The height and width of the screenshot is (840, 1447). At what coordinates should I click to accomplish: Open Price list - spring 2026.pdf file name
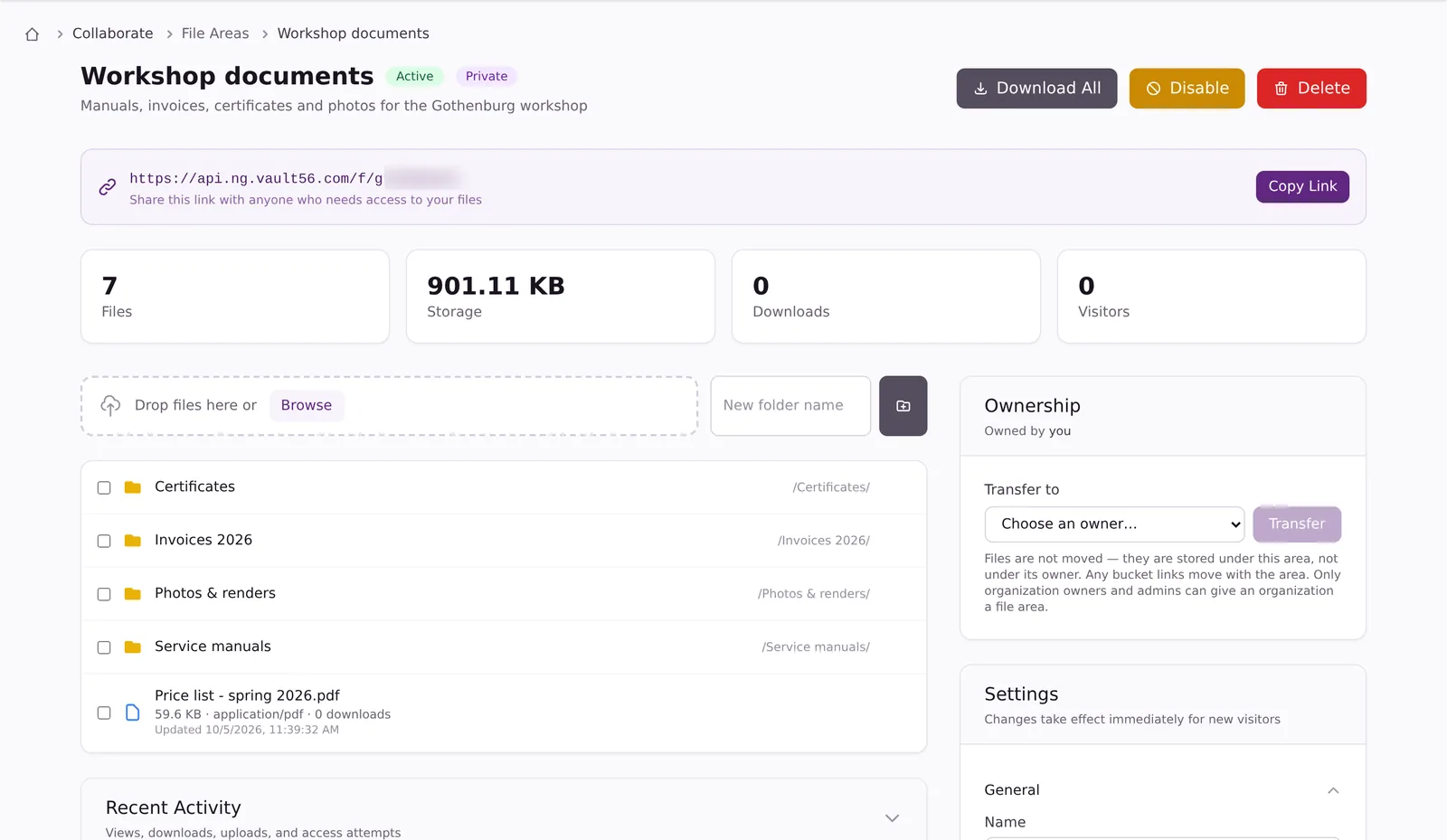[x=247, y=695]
